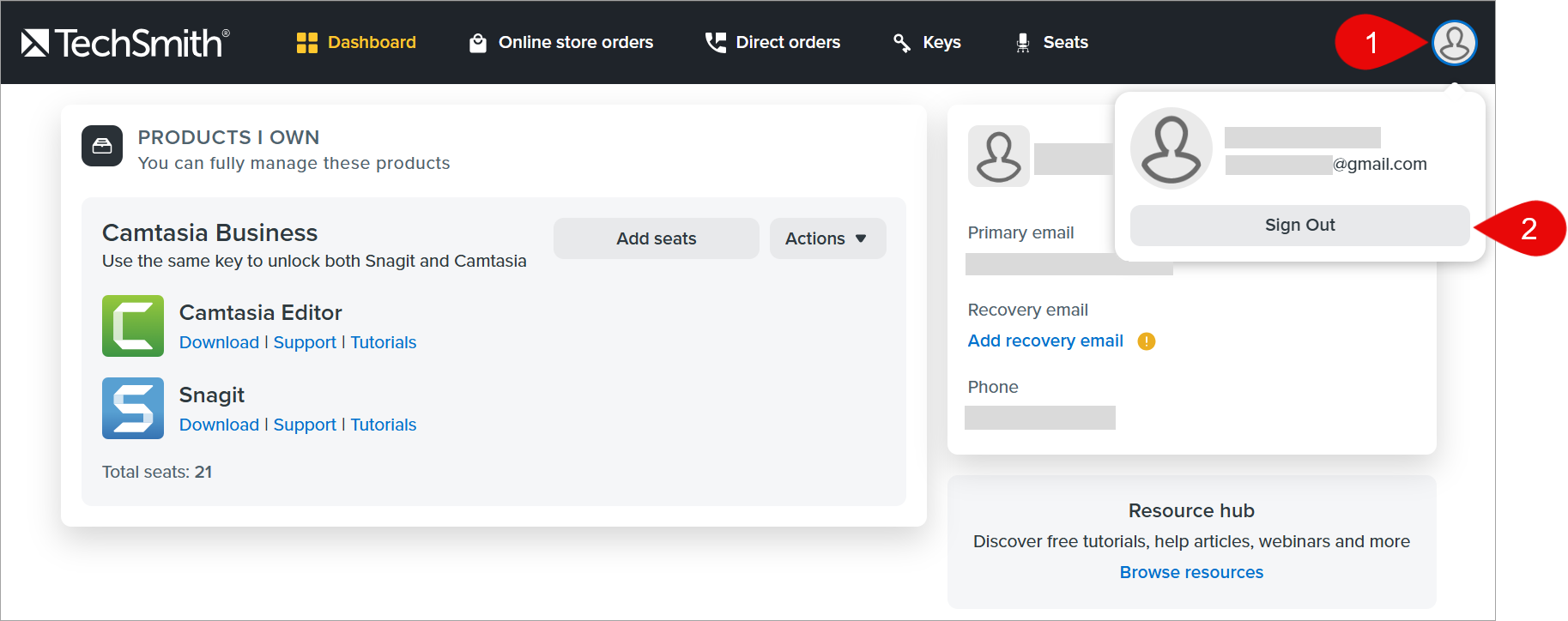Viewport: 1568px width, 621px height.
Task: Click the recovery email warning icon
Action: [1147, 341]
